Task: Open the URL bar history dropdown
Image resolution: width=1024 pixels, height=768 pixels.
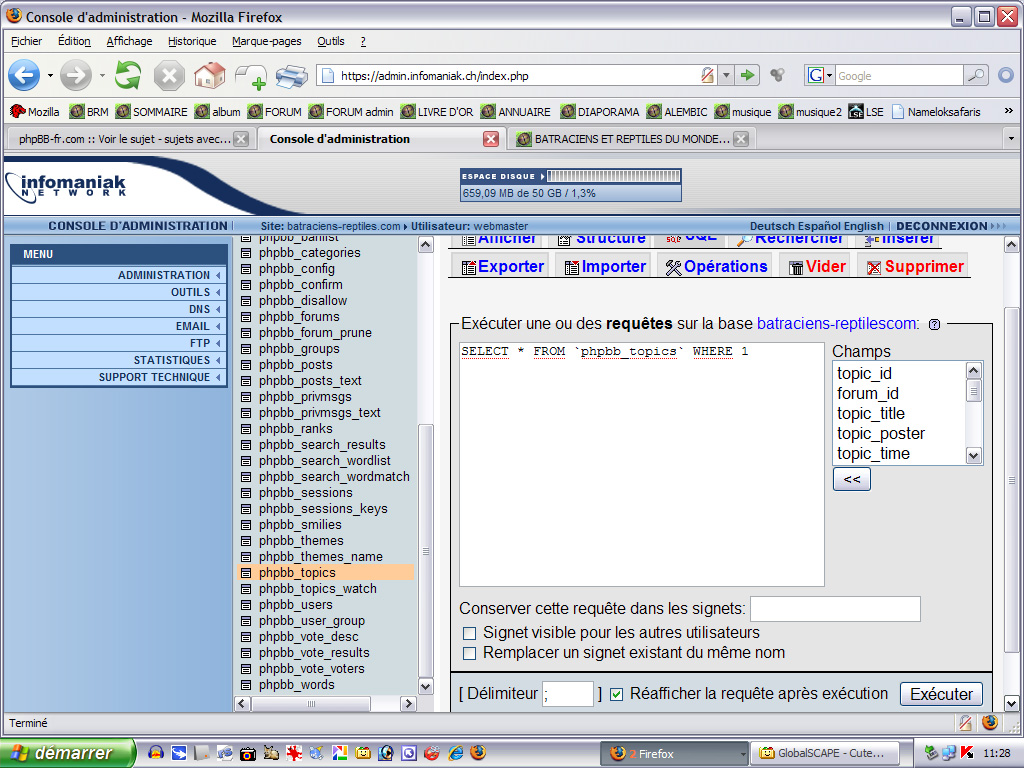Action: [727, 75]
